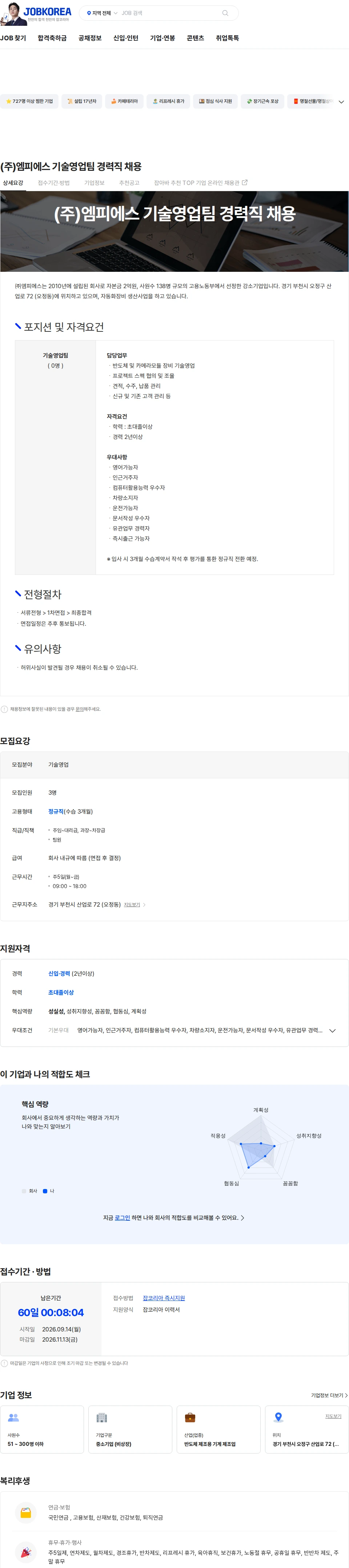Select the 727명 이상 찜한 기업 tag
The width and height of the screenshot is (349, 1568).
[x=29, y=101]
